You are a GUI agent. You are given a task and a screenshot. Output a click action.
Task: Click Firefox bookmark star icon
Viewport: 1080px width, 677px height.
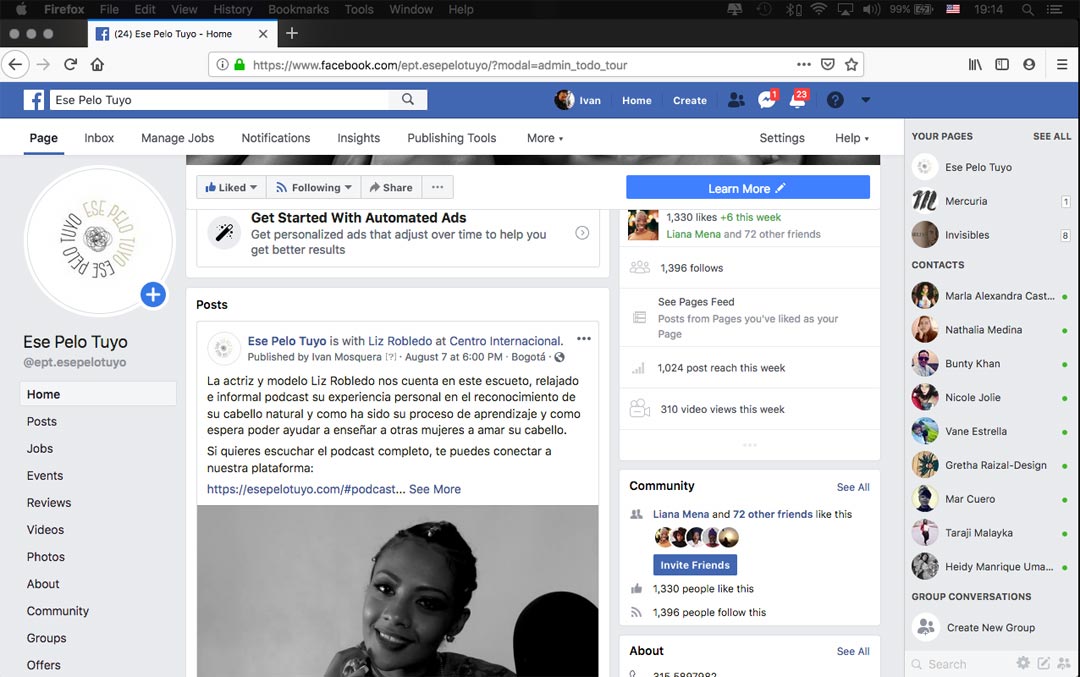tap(851, 64)
